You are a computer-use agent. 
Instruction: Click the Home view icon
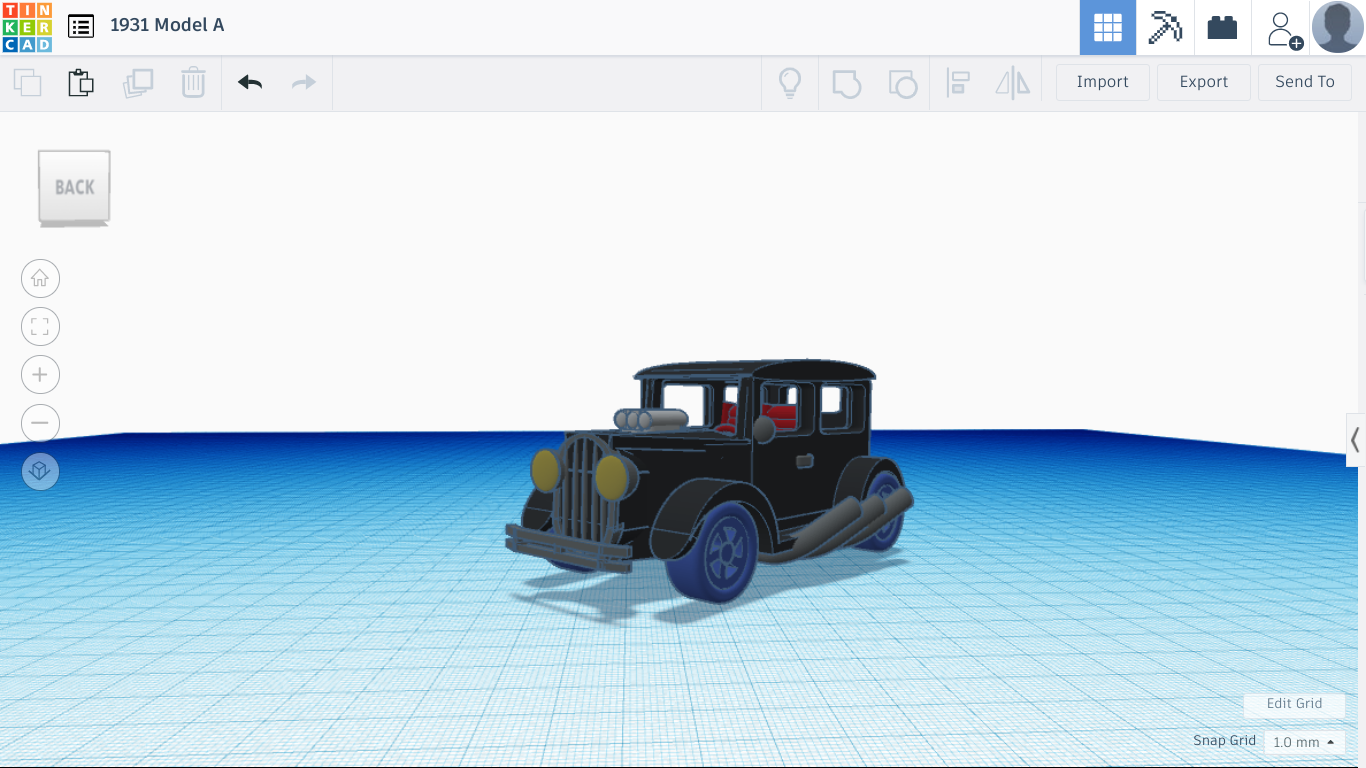(40, 278)
